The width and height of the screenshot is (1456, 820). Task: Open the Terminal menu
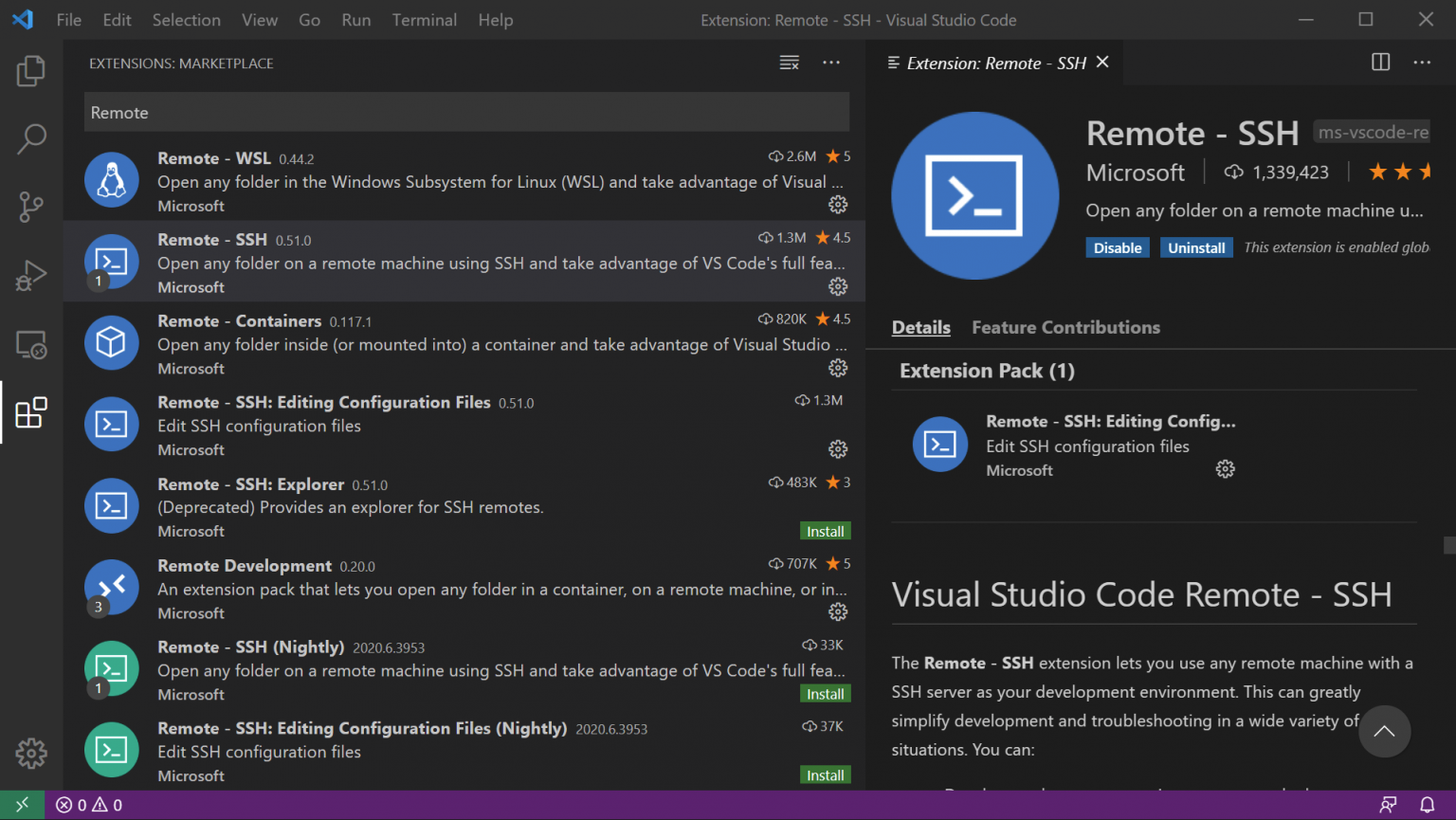[x=425, y=20]
